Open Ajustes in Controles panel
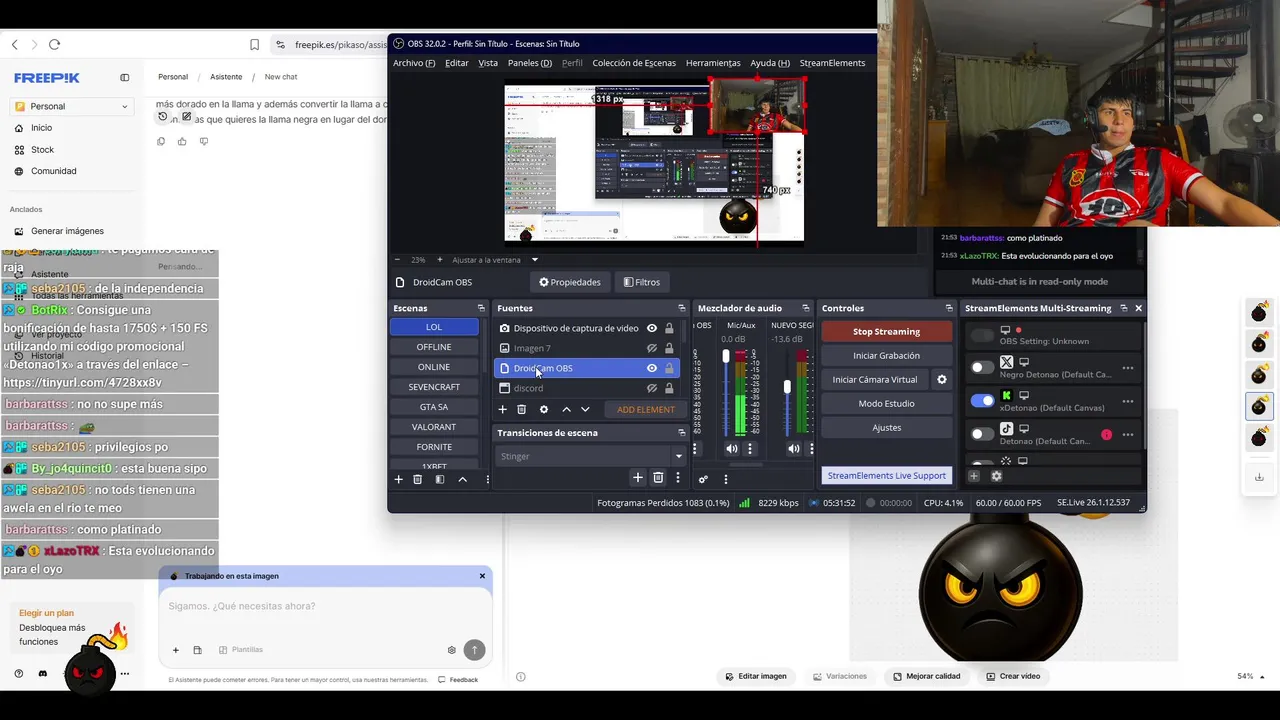The image size is (1280, 720). coord(886,427)
